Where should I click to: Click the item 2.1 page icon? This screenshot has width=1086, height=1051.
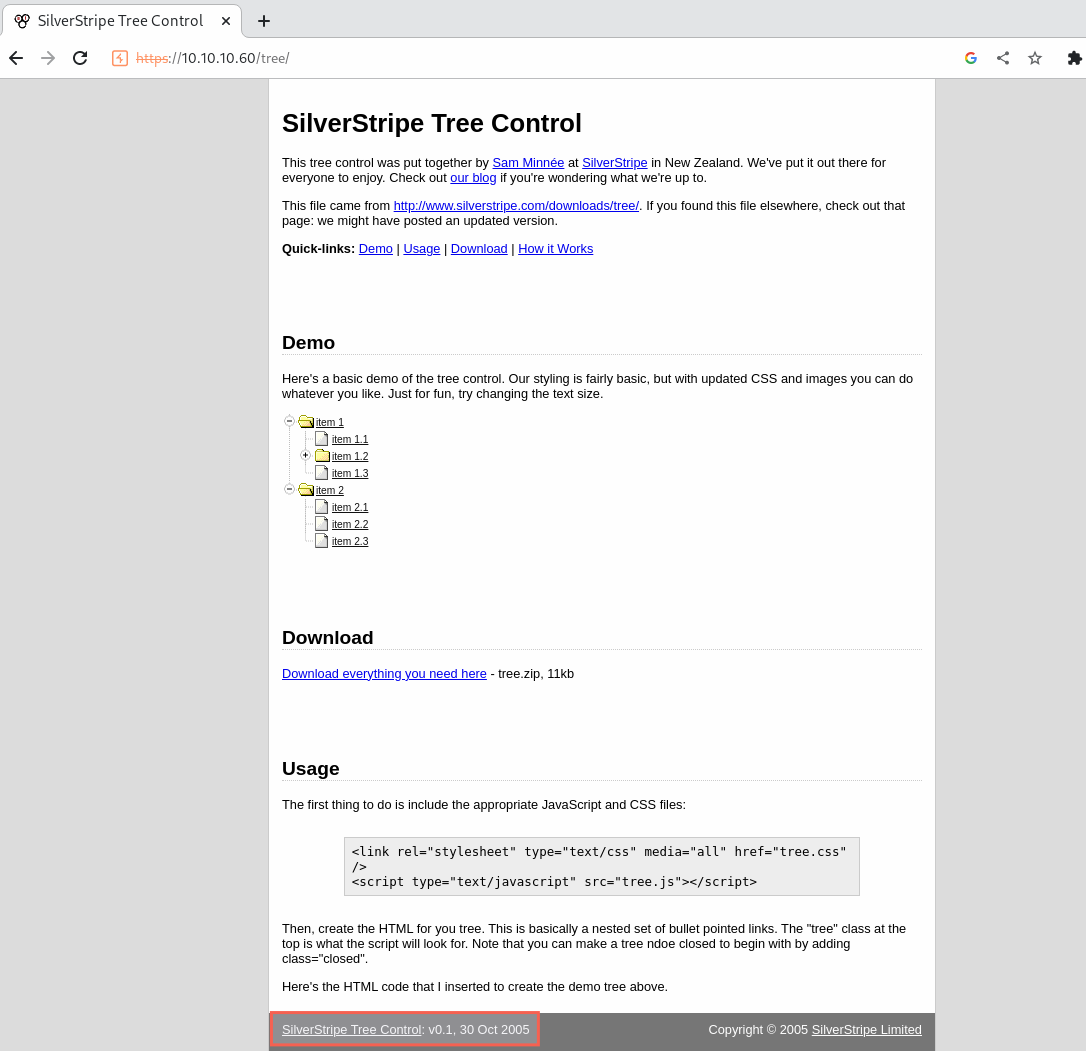[321, 506]
